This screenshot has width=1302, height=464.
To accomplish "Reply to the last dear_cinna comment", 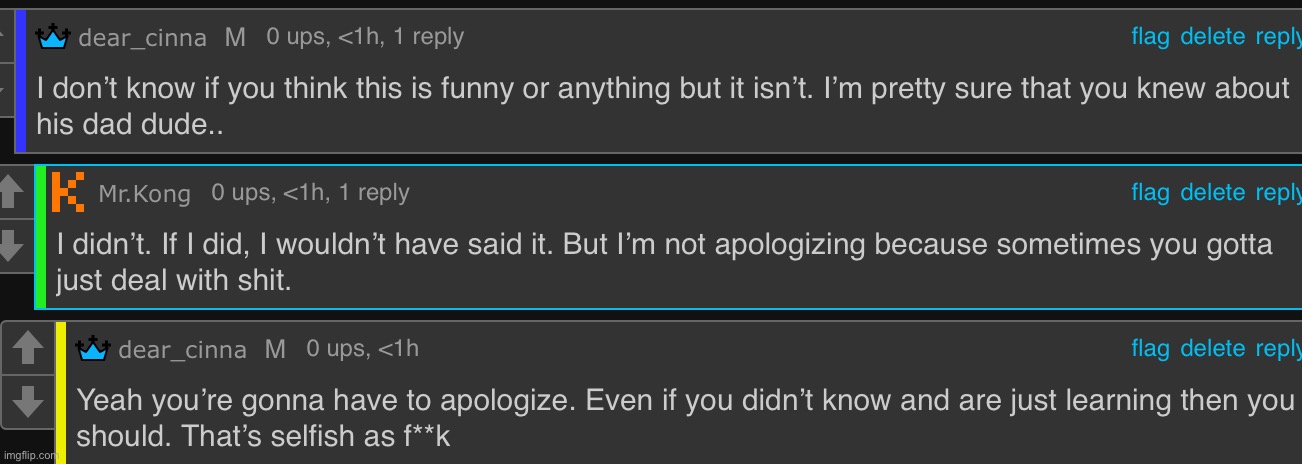I will tap(1278, 348).
